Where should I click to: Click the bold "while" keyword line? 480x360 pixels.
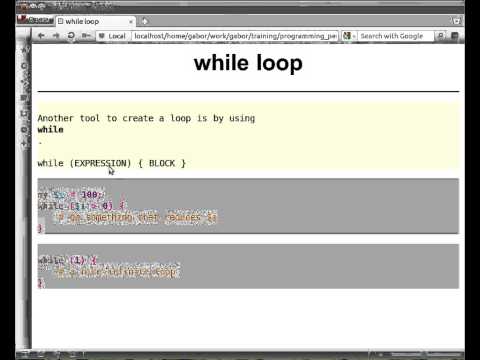pos(51,130)
